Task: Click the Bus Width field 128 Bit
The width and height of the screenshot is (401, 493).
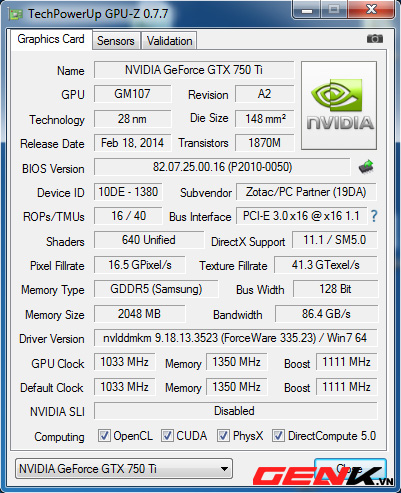Action: (335, 289)
